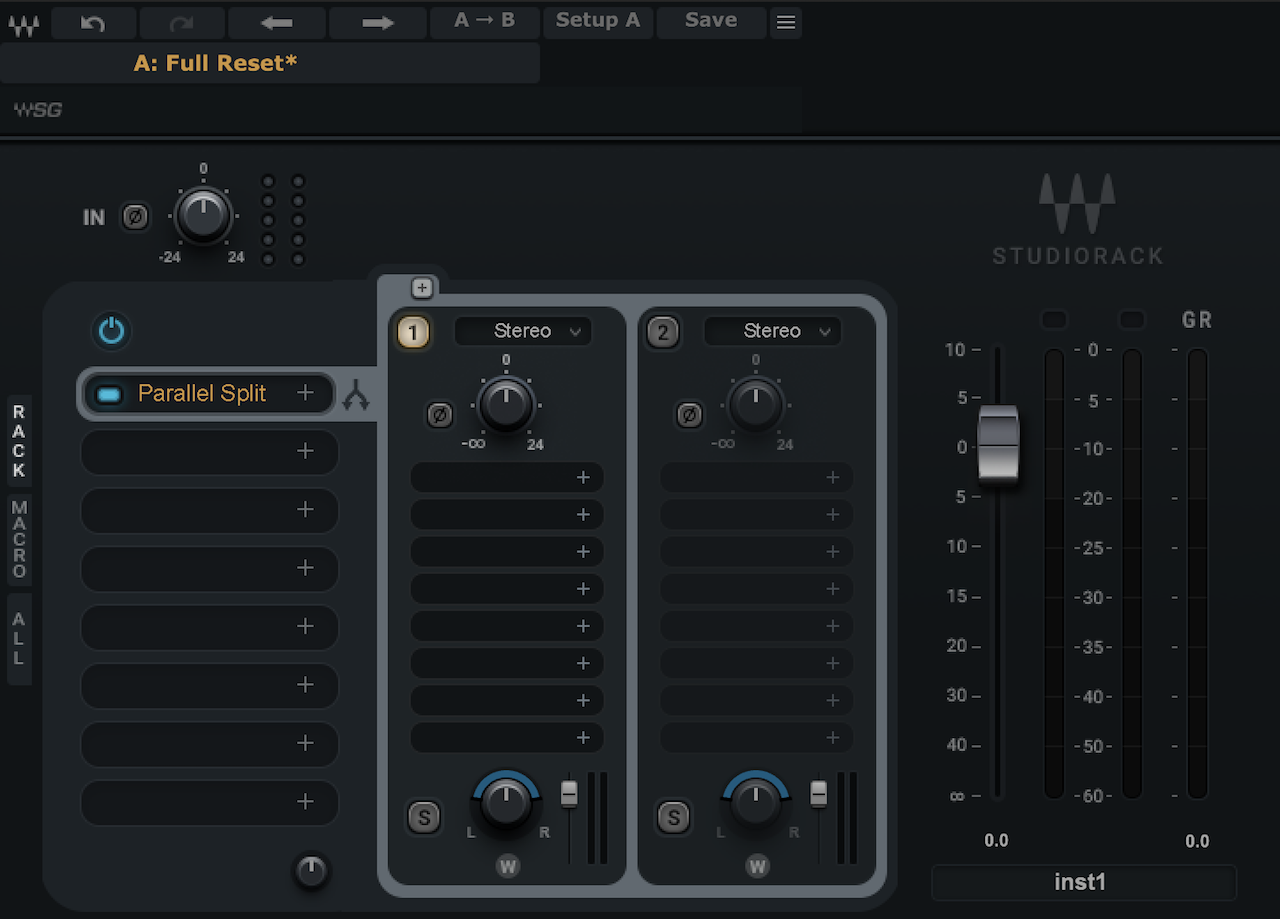Click the small knob below the left rack slots

click(311, 871)
